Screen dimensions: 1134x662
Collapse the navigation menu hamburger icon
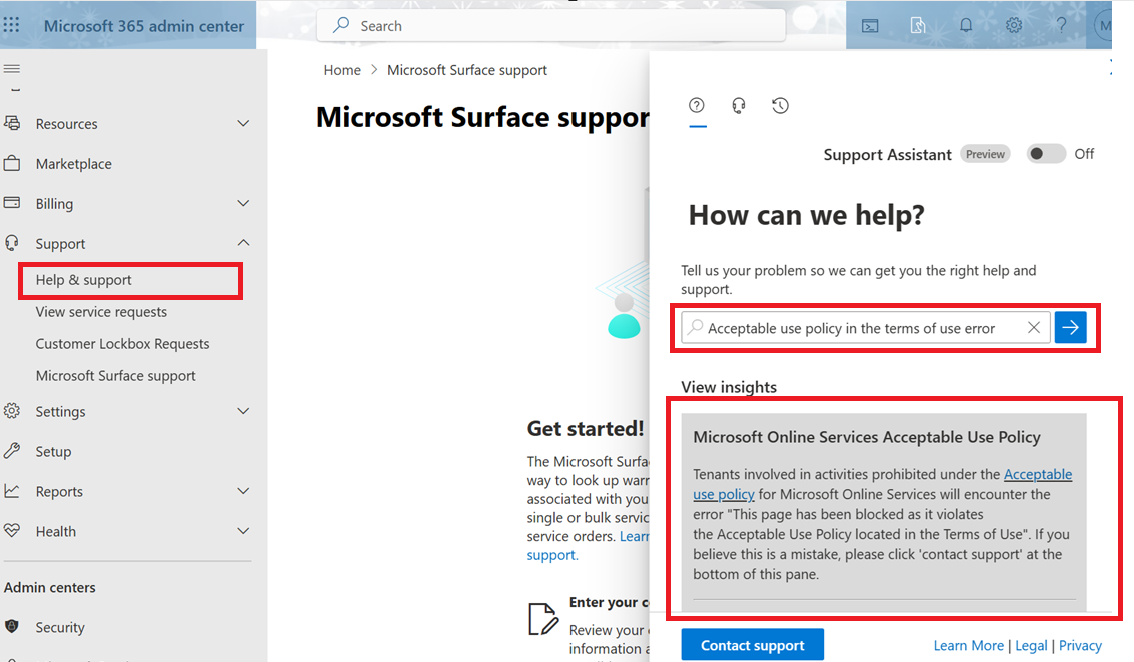(12, 69)
